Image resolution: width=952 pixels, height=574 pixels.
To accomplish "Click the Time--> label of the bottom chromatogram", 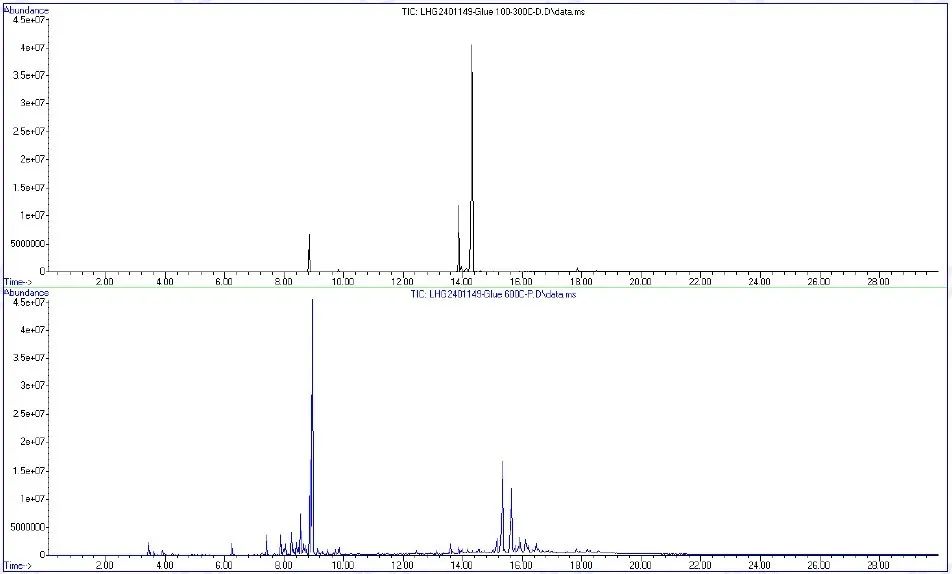I will click(18, 566).
